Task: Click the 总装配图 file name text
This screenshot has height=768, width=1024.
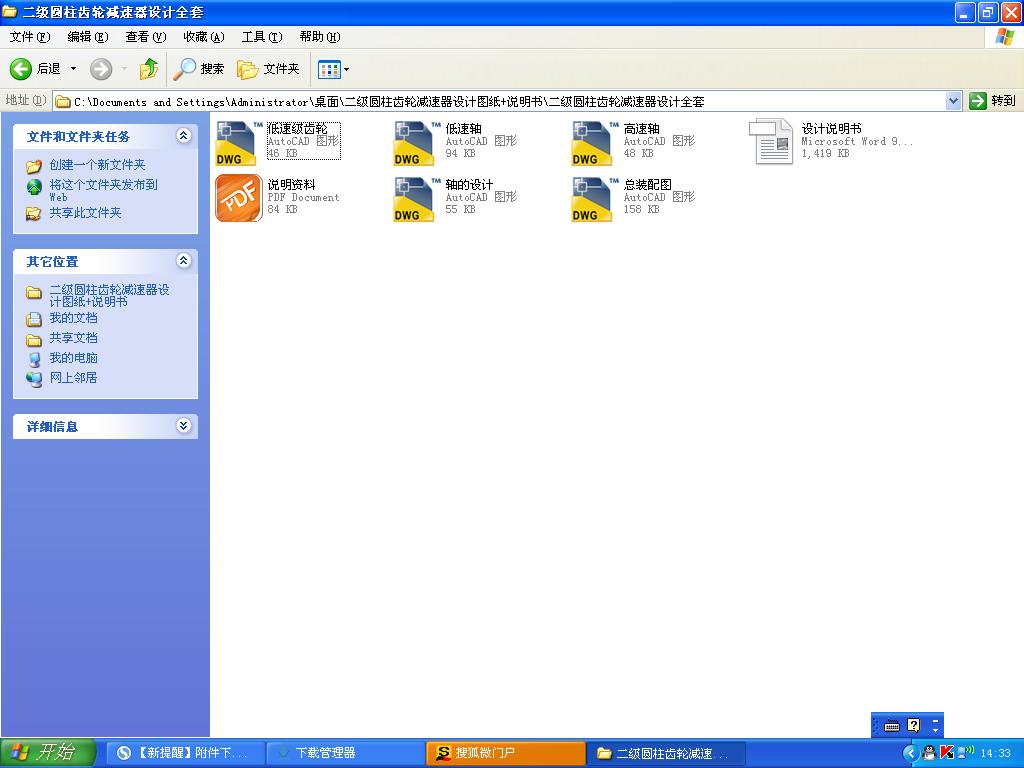Action: tap(647, 185)
